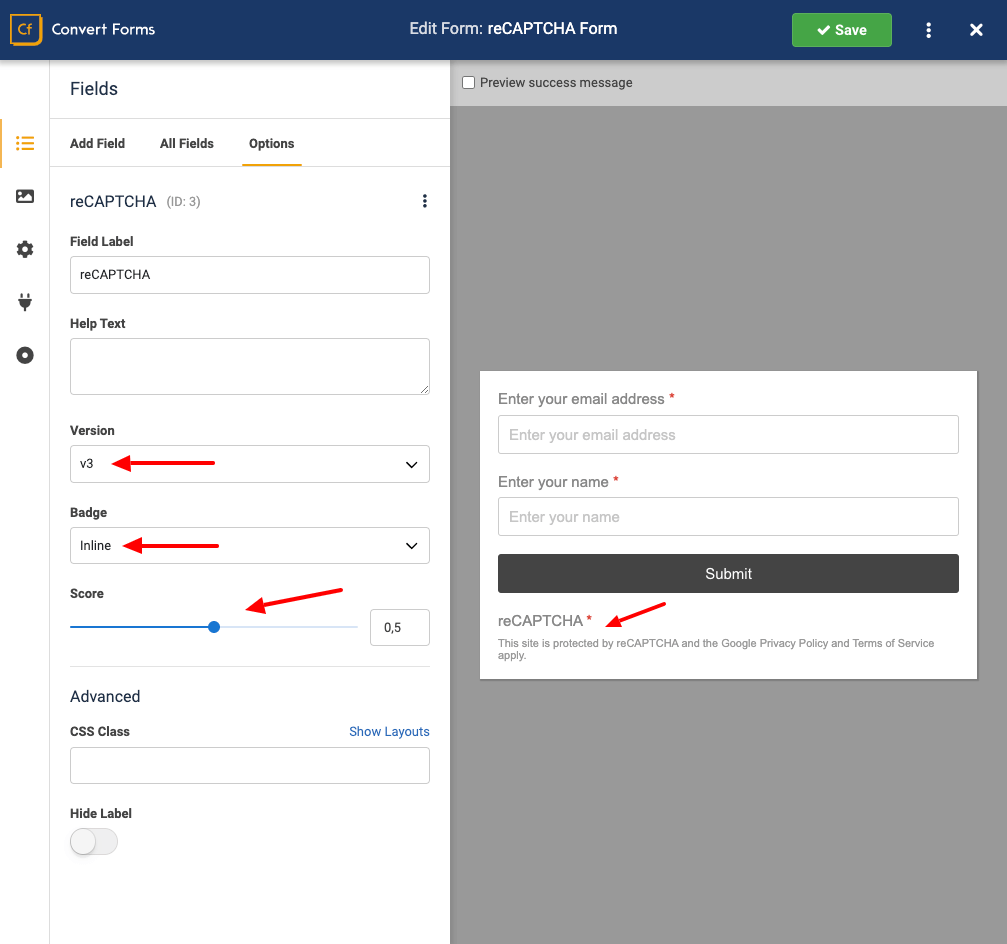Open the Badge dropdown
Screen dimensions: 1007x944
tap(250, 546)
